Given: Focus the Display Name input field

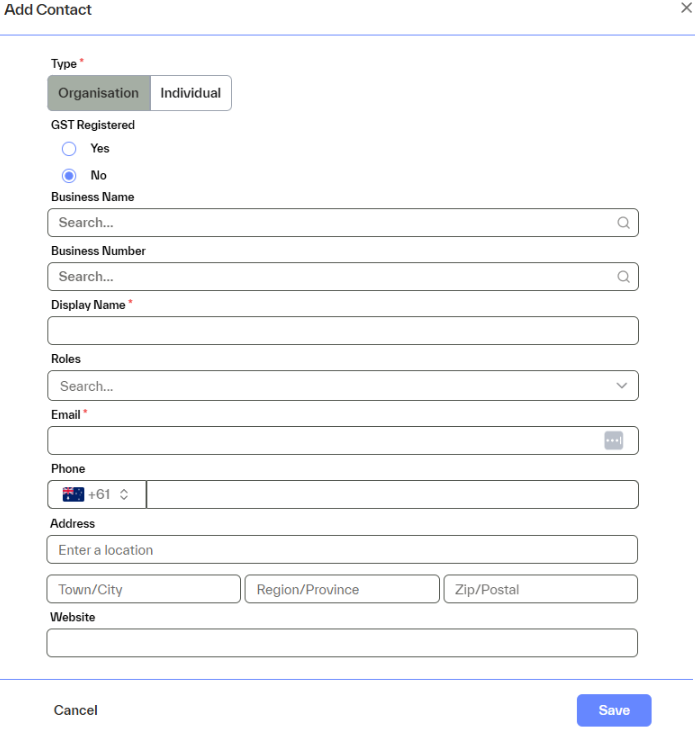Looking at the screenshot, I should (342, 331).
